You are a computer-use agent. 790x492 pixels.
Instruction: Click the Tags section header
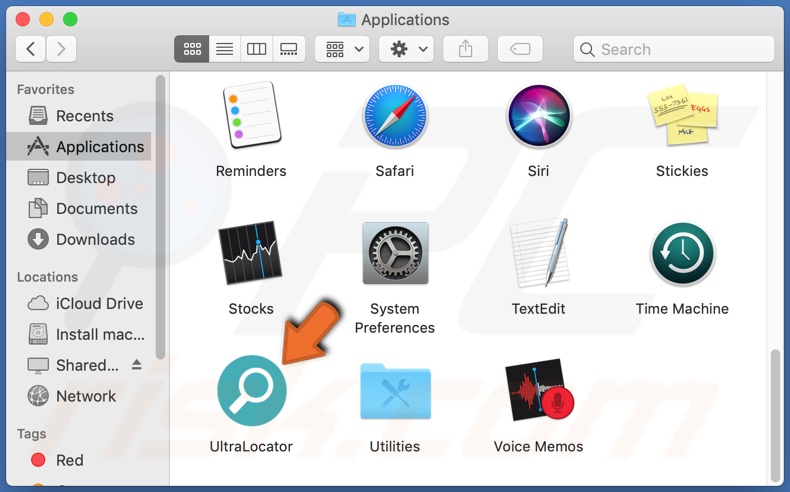pyautogui.click(x=31, y=434)
